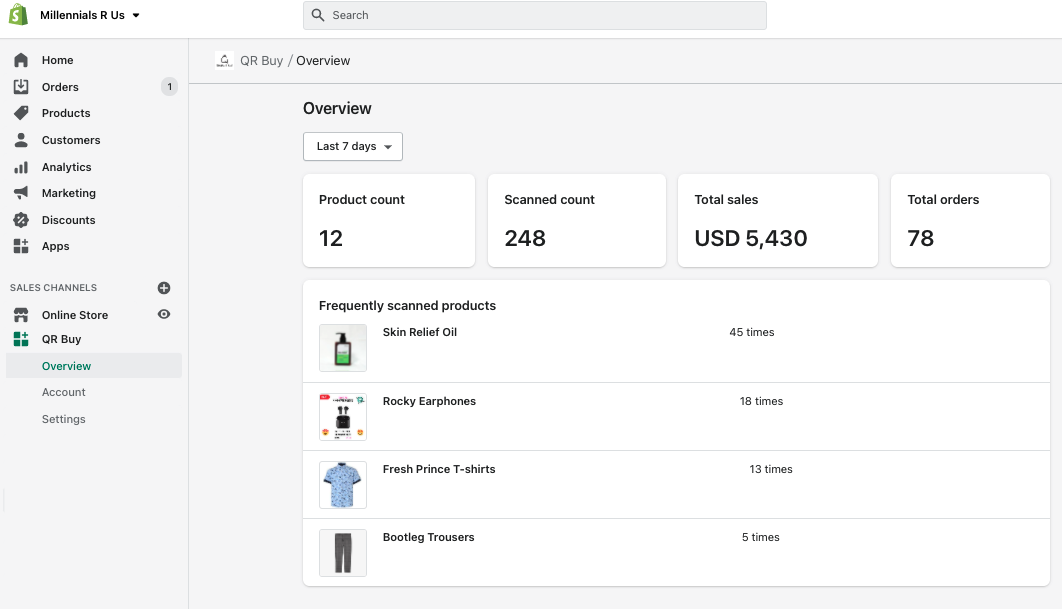
Task: Click the Discounts badge icon
Action: click(21, 220)
